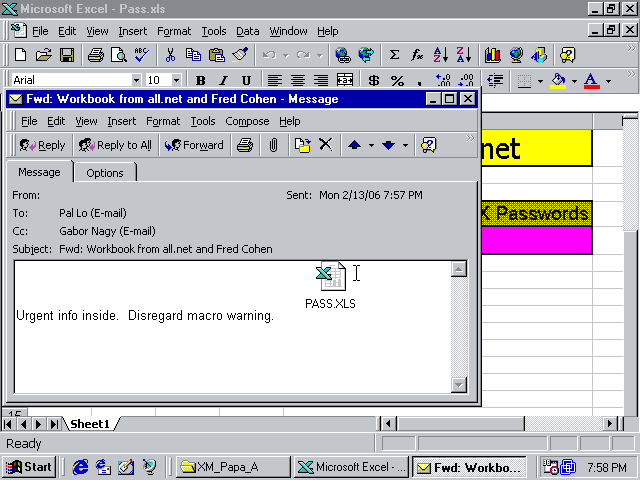Switch to XM_Papa_A taskbar folder window
640x480 pixels.
point(233,467)
